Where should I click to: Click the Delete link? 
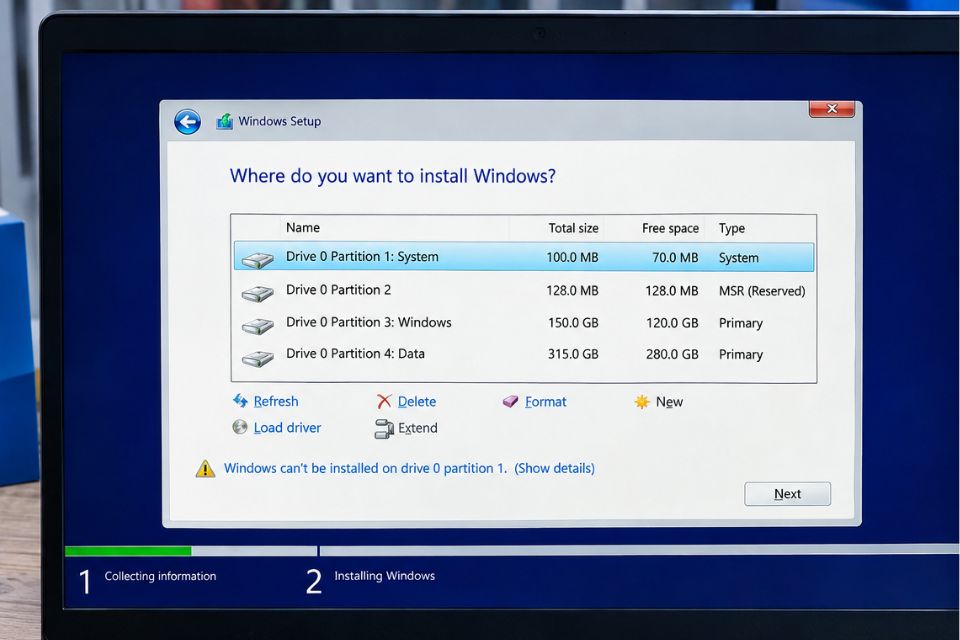point(417,401)
